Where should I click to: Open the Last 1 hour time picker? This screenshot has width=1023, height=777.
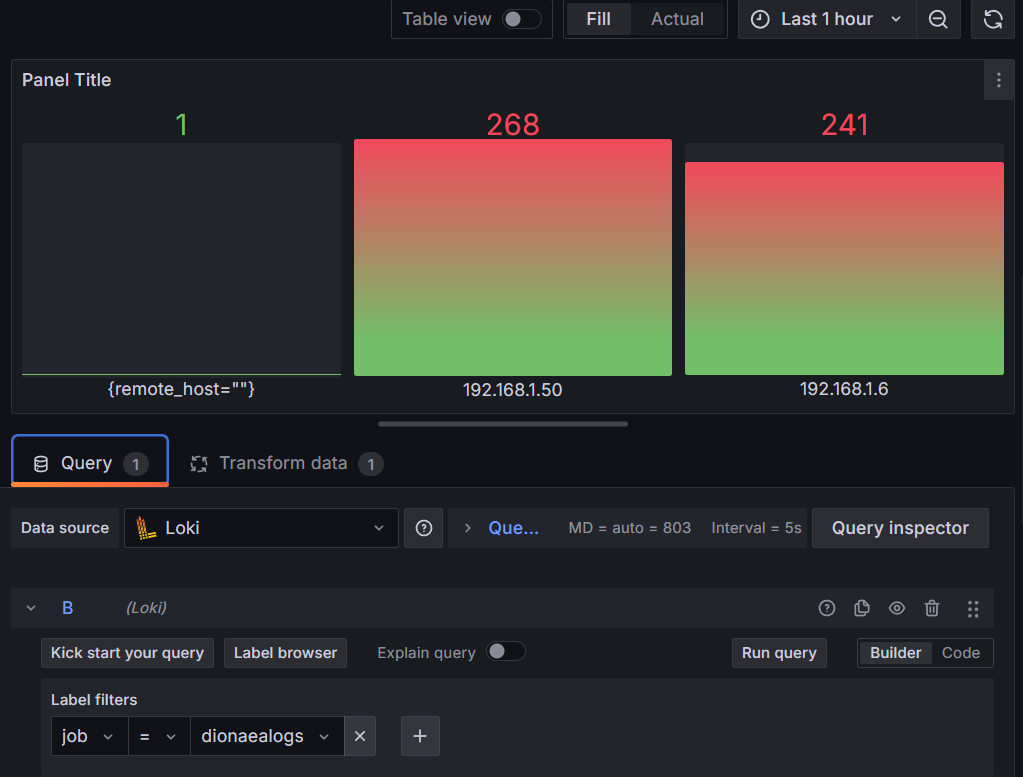point(827,19)
